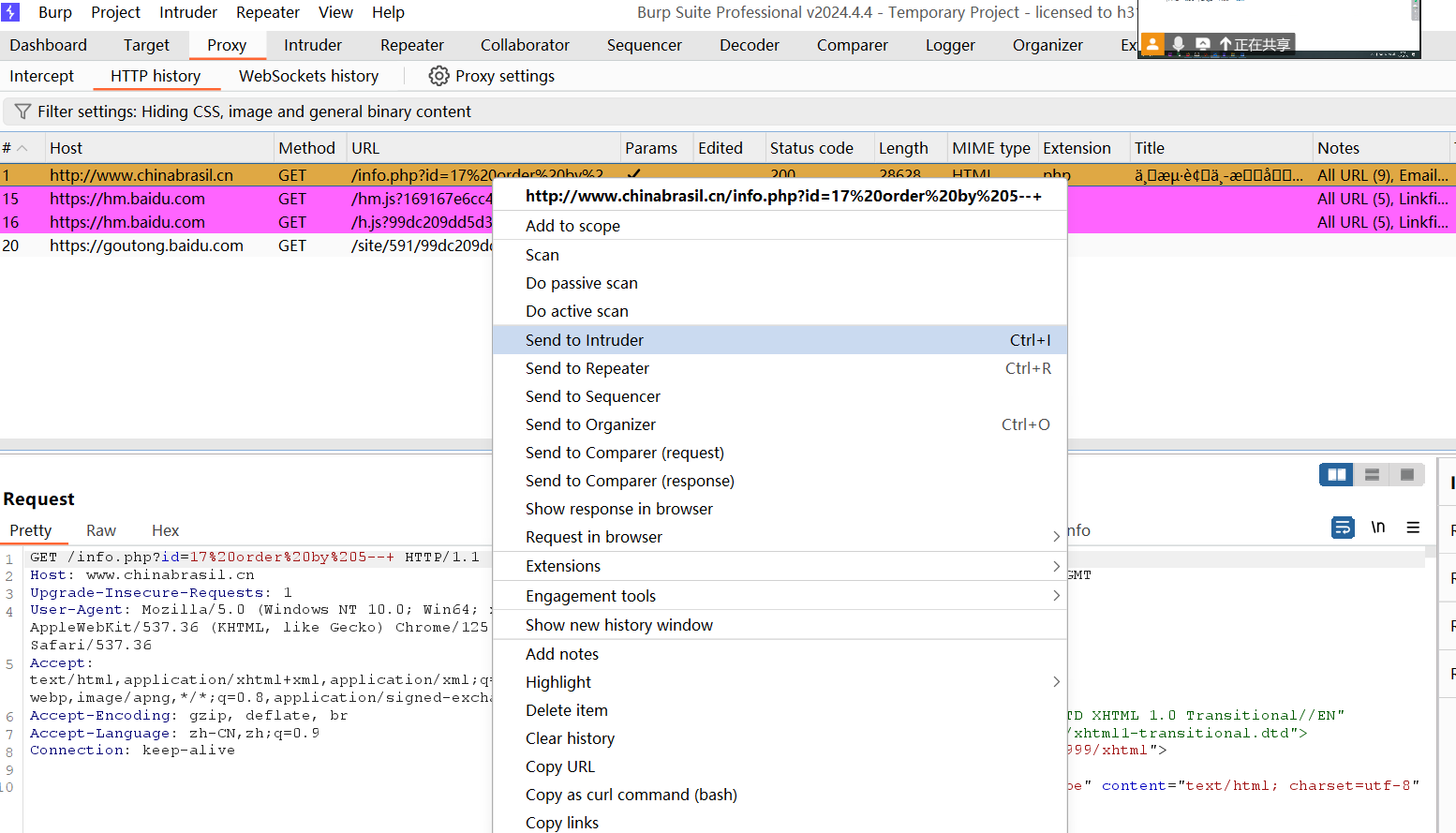
Task: Click the filter funnel icon
Action: coord(23,112)
